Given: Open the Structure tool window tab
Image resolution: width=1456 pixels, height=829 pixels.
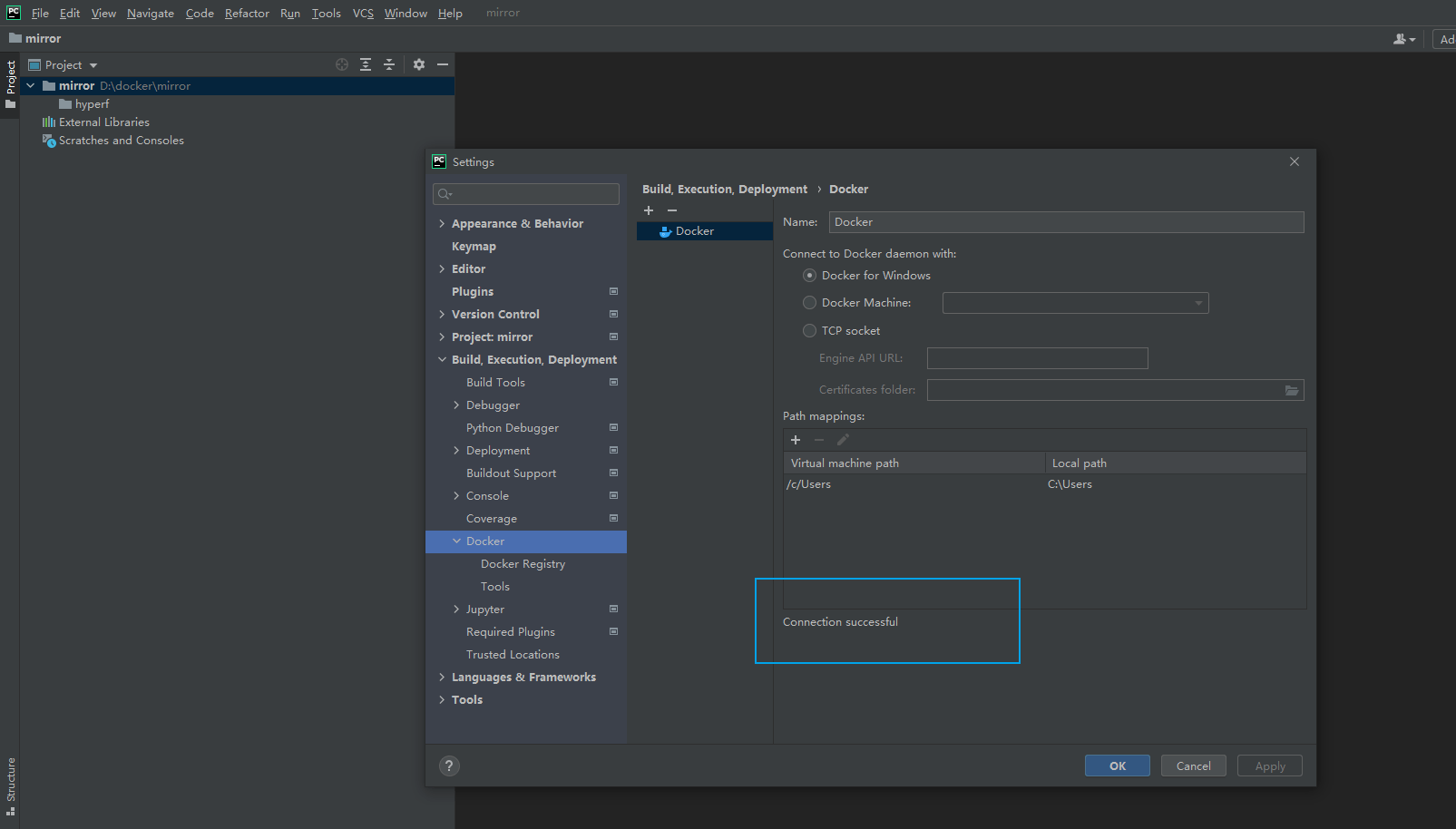Looking at the screenshot, I should click(x=11, y=785).
